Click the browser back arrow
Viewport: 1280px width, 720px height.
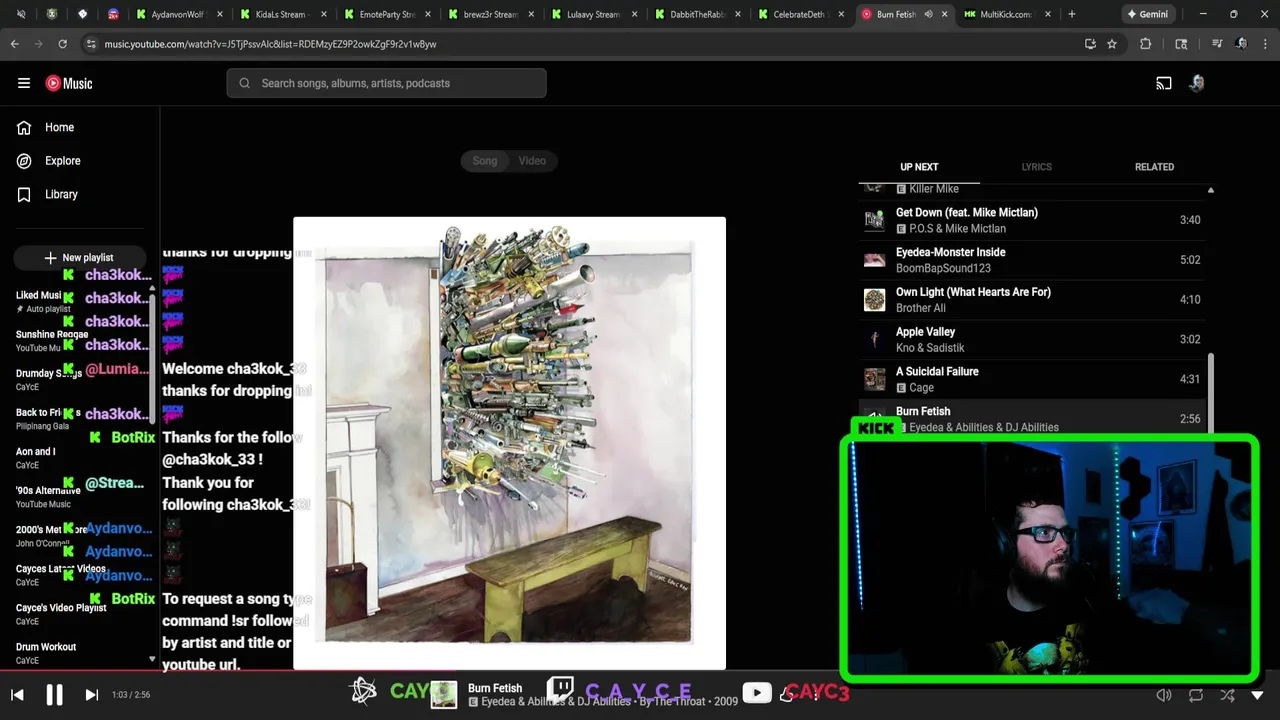click(15, 44)
